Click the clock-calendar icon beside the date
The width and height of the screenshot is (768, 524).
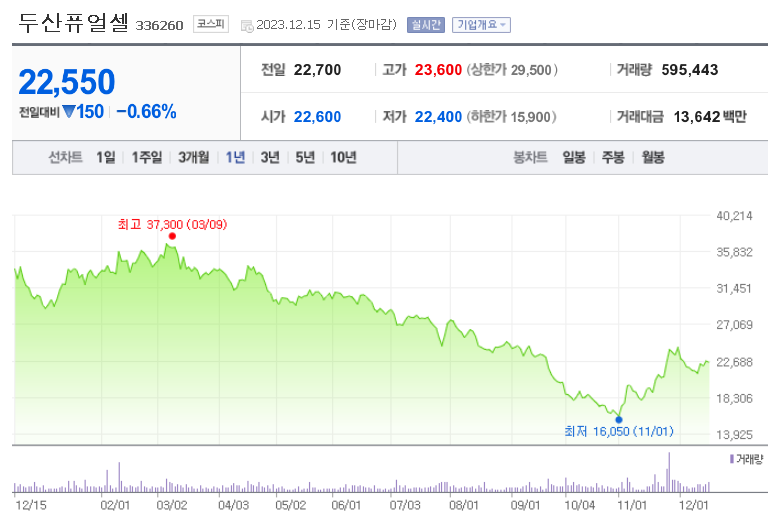point(247,26)
